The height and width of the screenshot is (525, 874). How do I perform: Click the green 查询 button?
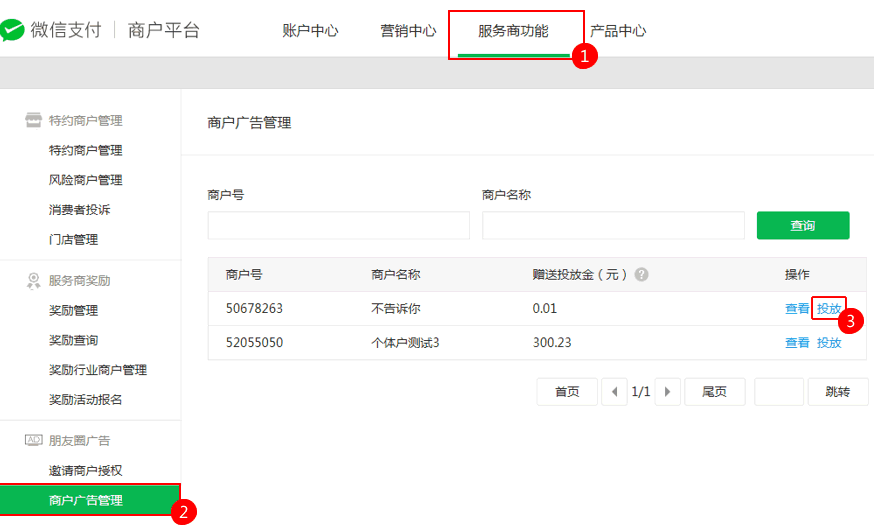(803, 225)
